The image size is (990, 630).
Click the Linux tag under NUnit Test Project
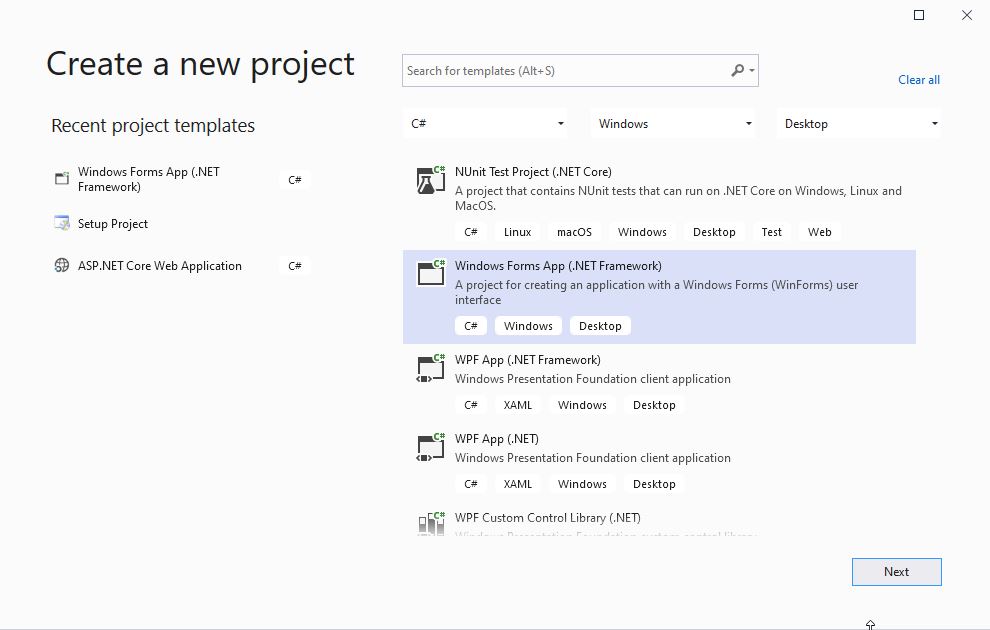click(x=517, y=232)
